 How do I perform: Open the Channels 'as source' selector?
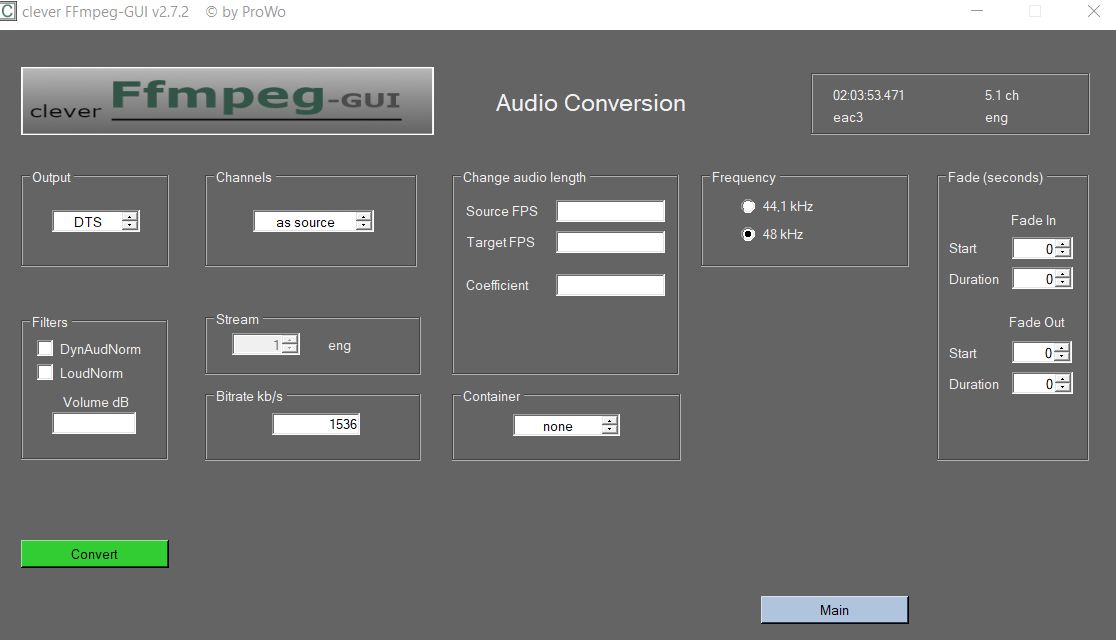[313, 222]
